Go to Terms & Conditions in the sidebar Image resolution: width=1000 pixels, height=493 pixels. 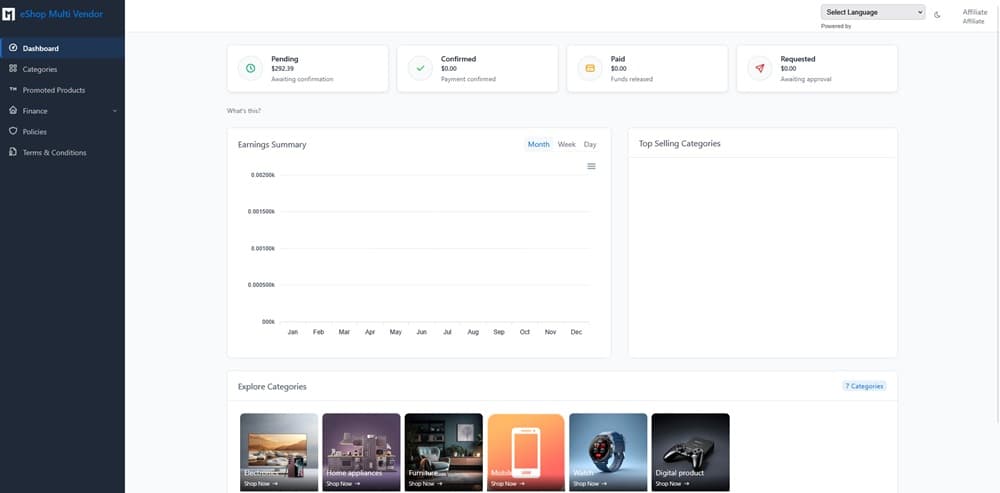54,152
